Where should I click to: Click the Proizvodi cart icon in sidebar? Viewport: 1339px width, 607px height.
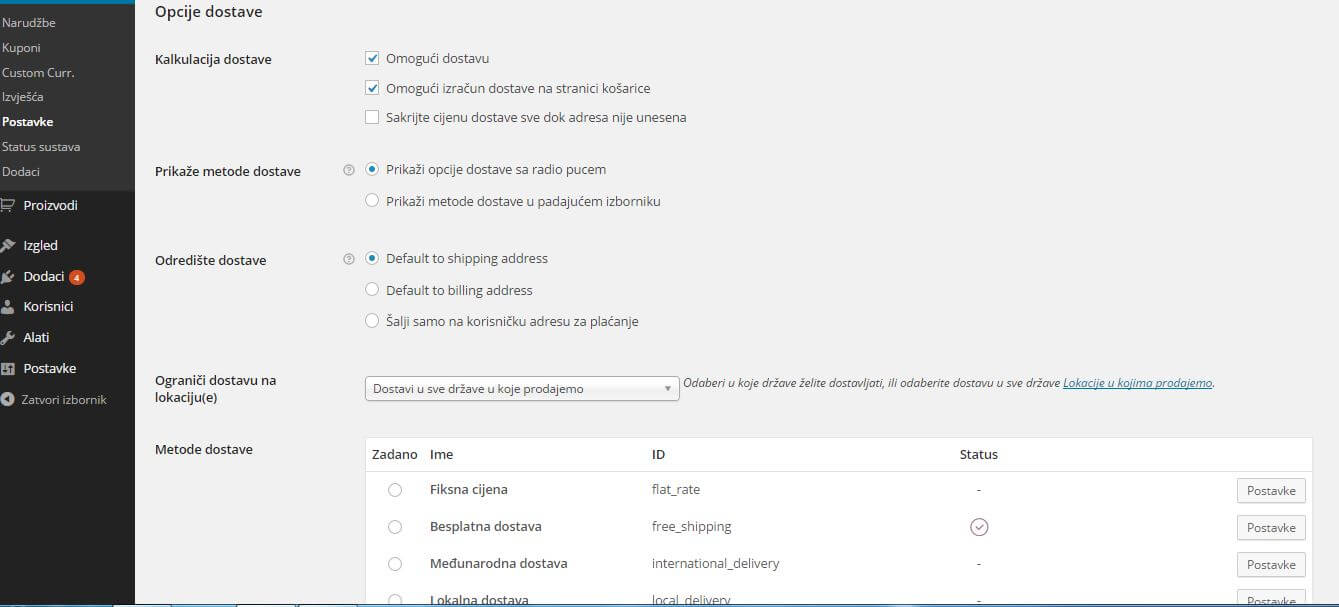(x=8, y=206)
